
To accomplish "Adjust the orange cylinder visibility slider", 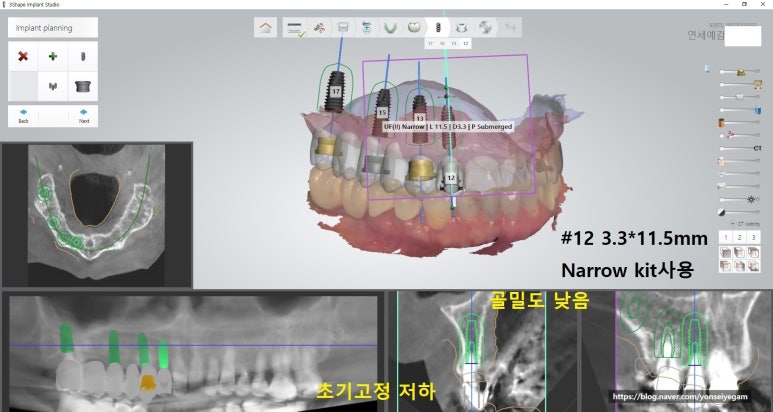I will 738,122.
